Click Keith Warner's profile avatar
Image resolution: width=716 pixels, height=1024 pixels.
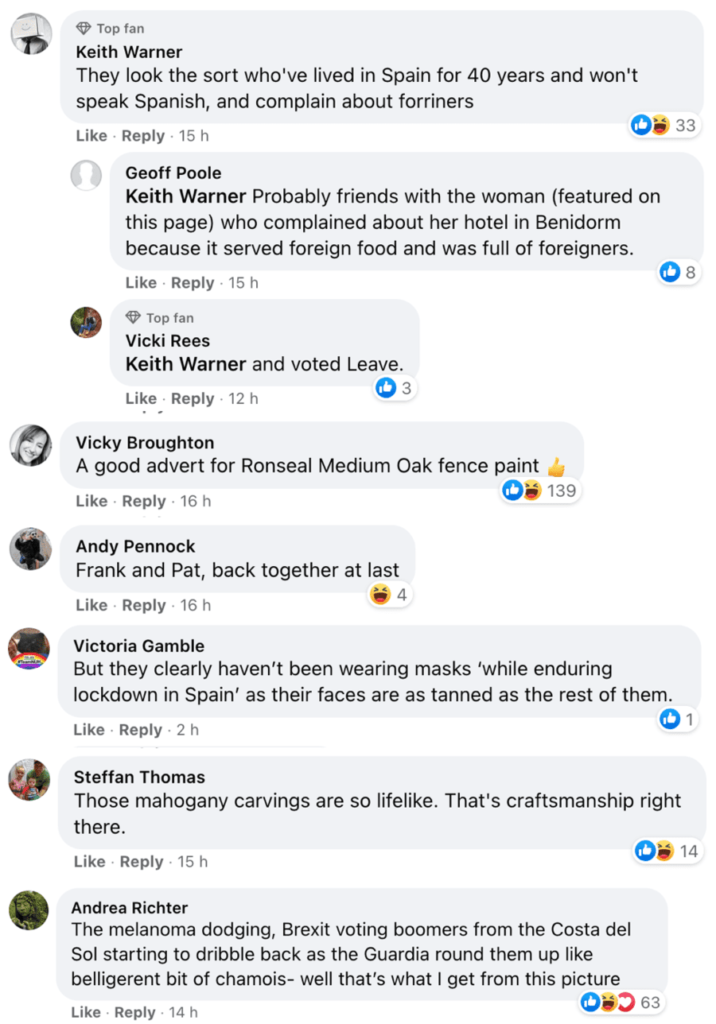(x=31, y=34)
